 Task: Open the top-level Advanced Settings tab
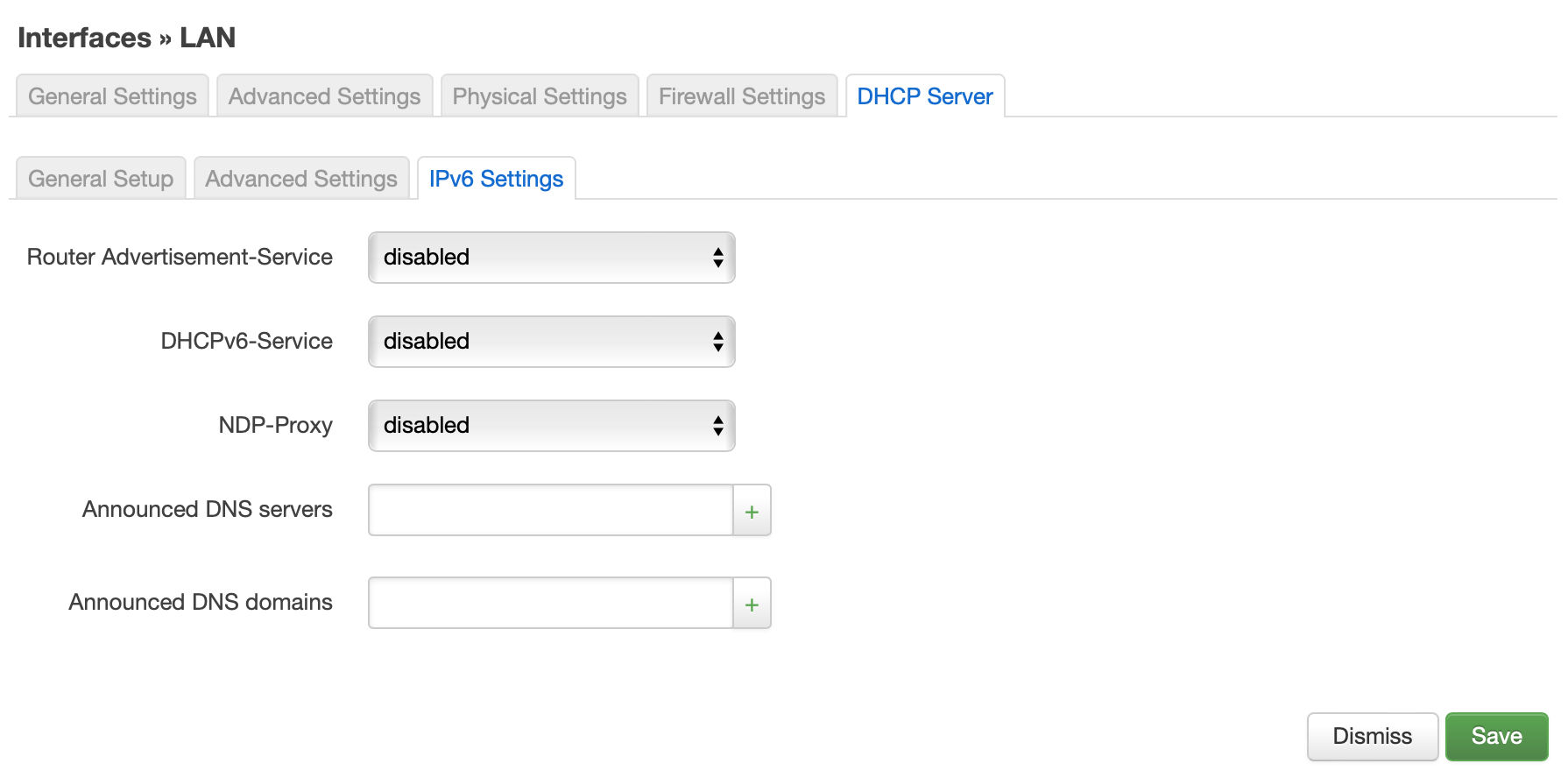[324, 96]
